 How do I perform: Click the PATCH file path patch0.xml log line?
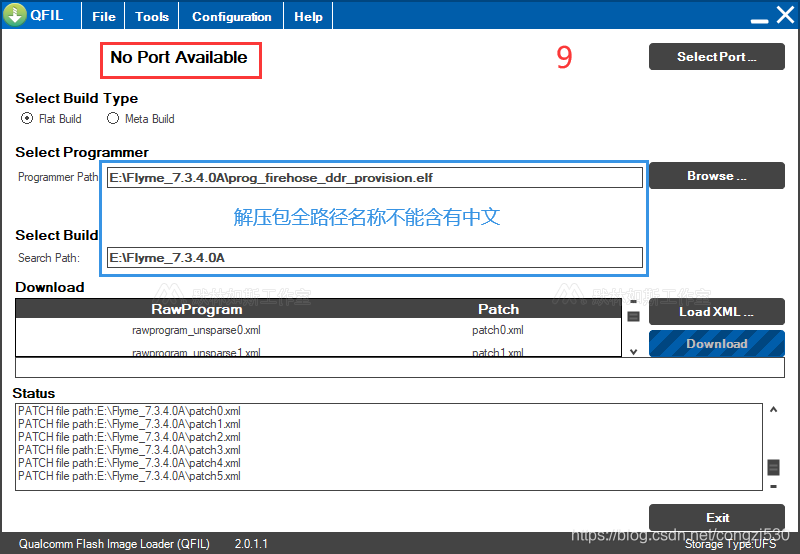tap(129, 411)
